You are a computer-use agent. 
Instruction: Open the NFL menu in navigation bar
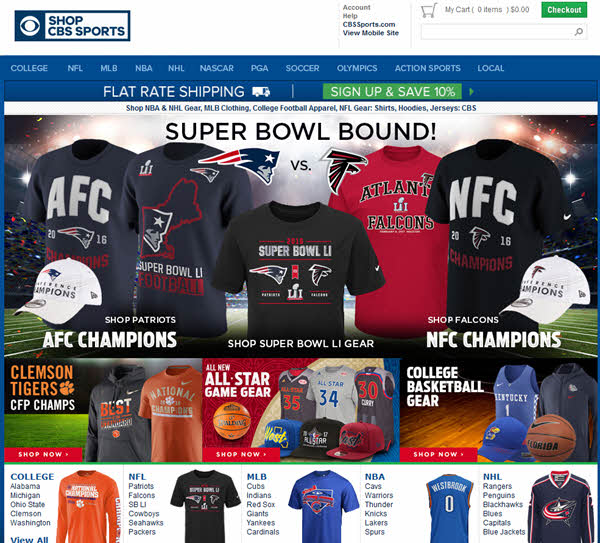tap(75, 68)
